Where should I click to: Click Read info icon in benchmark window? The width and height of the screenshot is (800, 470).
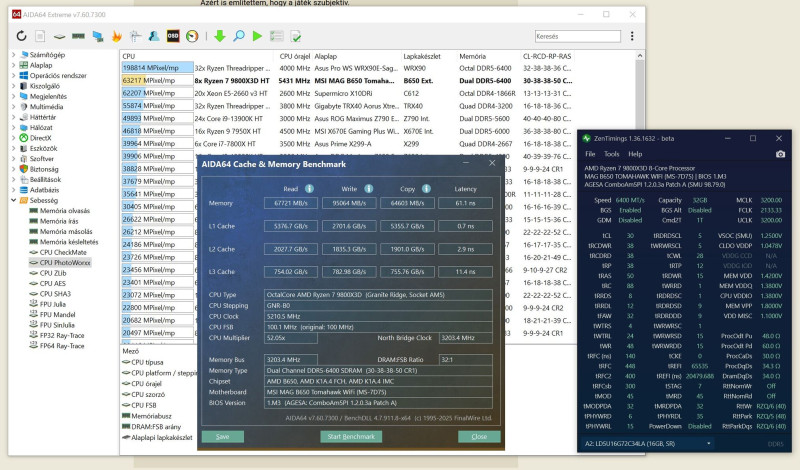click(x=309, y=189)
